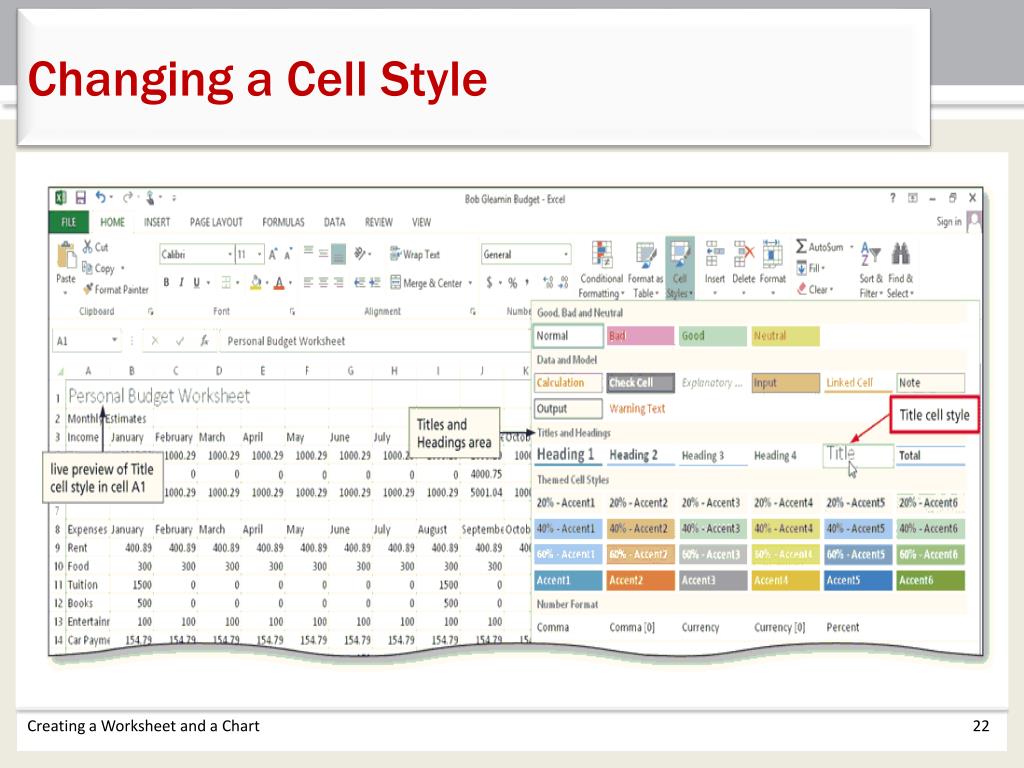Switch to the INSERT tab
This screenshot has height=768, width=1024.
point(157,222)
